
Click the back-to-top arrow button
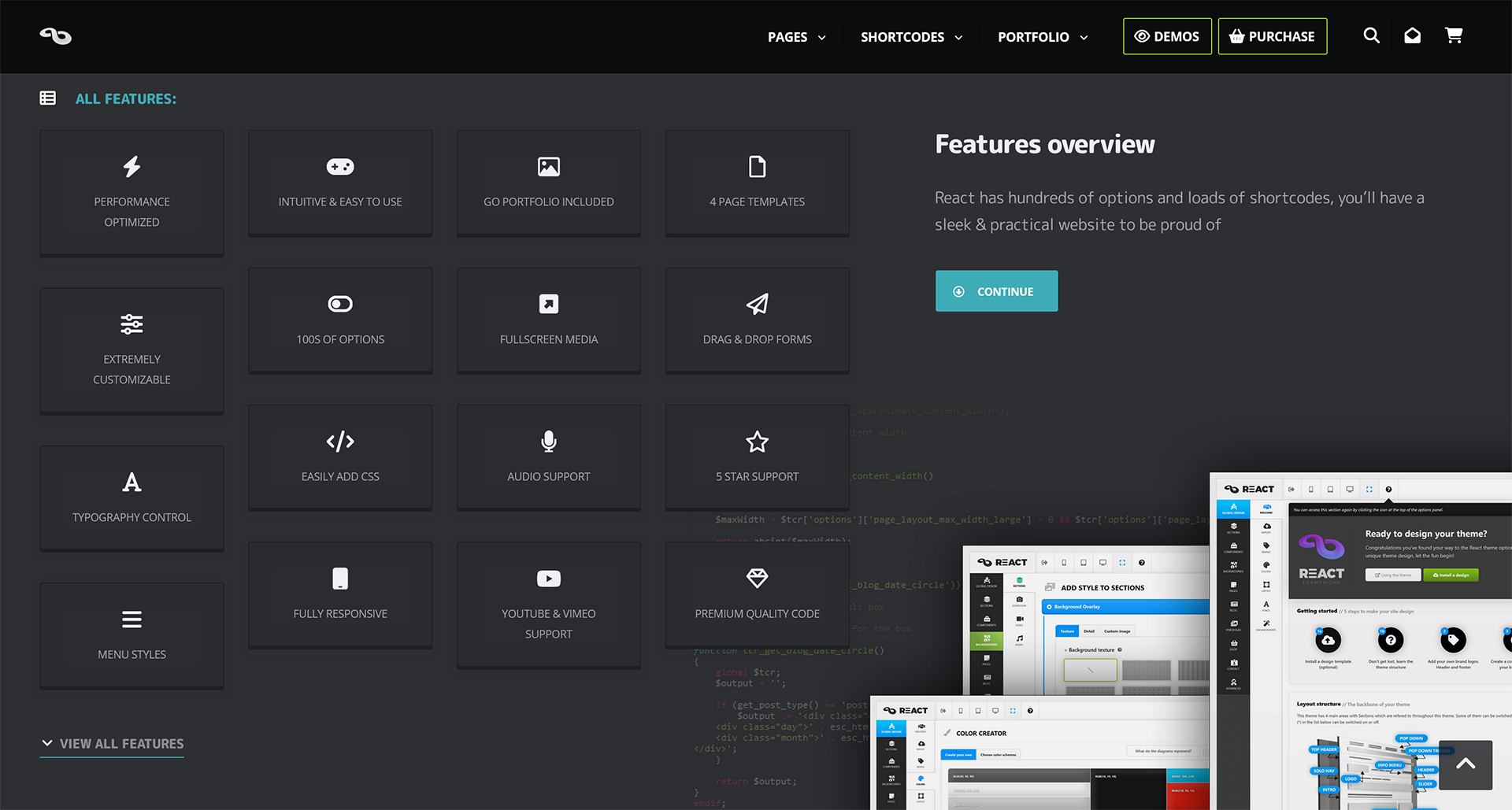tap(1466, 764)
